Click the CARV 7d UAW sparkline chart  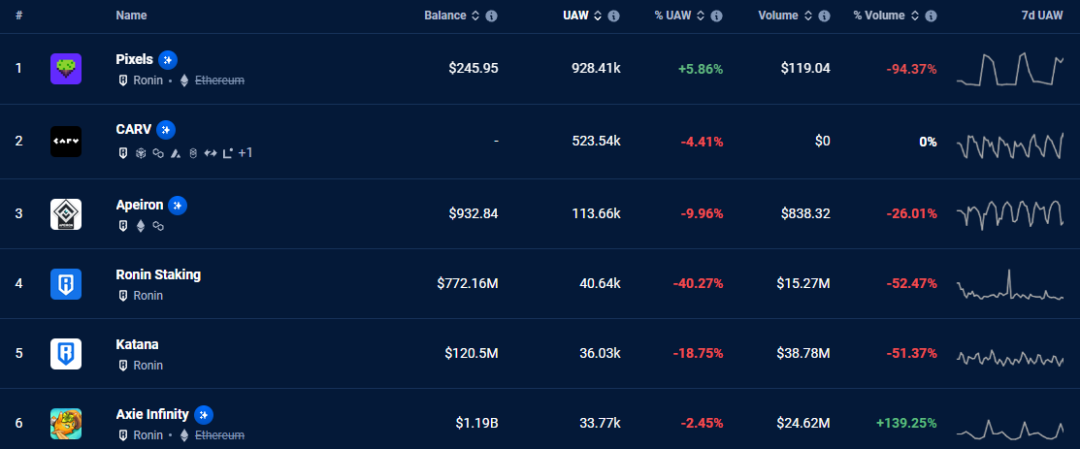(x=1010, y=145)
